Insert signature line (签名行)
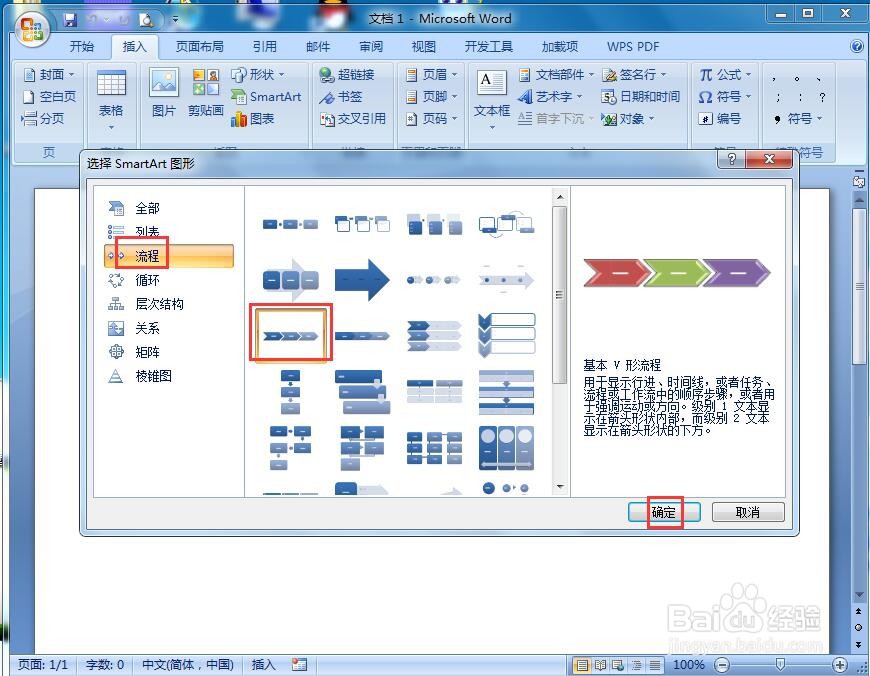 pyautogui.click(x=635, y=74)
